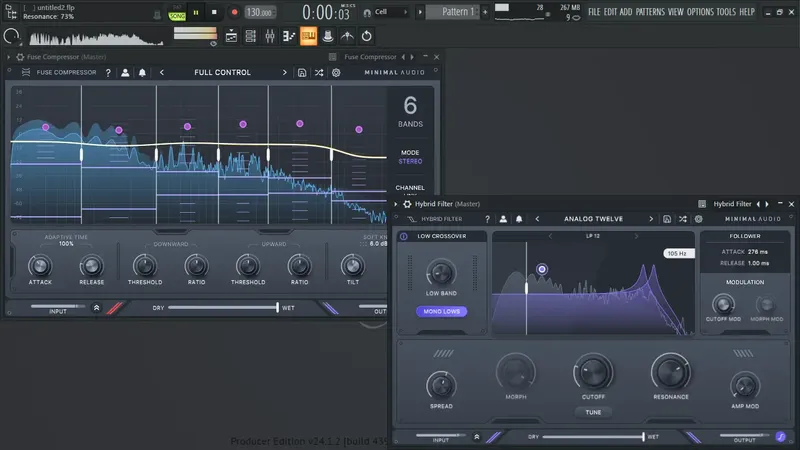Save preset icon in Fuse Compressor
Screen dimensions: 800x450
pyautogui.click(x=301, y=73)
